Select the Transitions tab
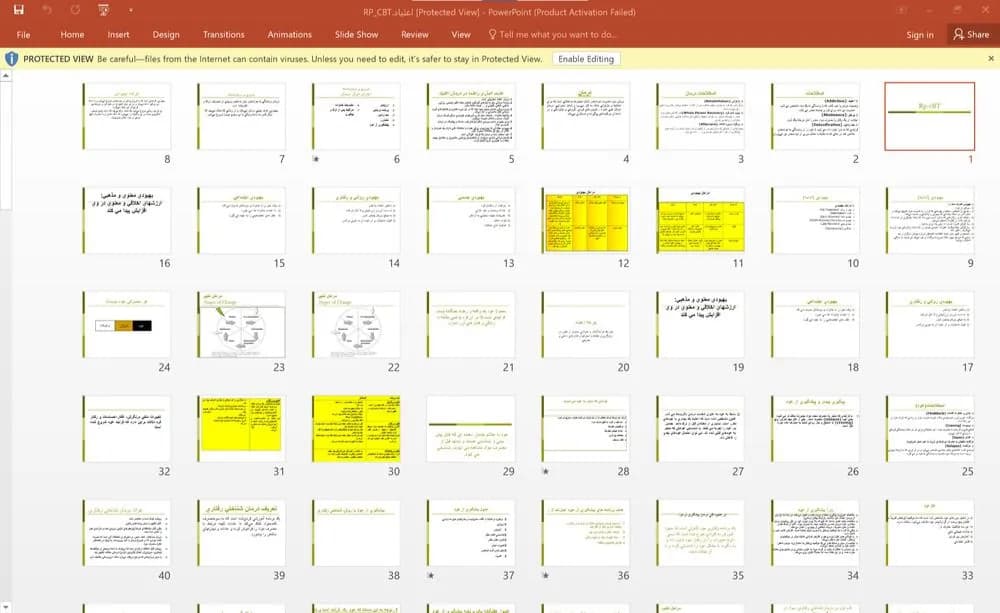This screenshot has width=1000, height=613. tap(223, 34)
